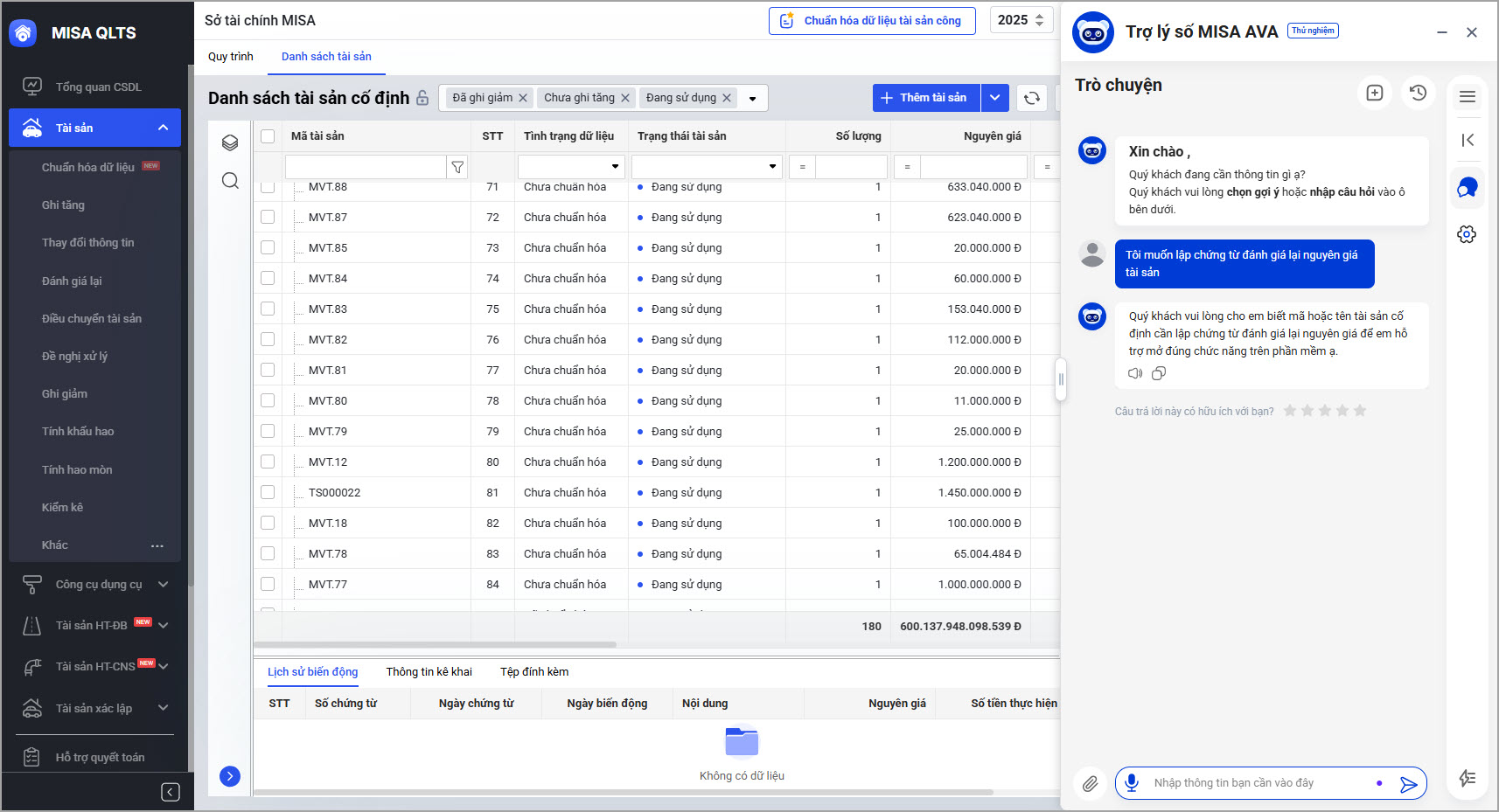The height and width of the screenshot is (812, 1499).
Task: Open the filter tags dropdown arrow
Action: [752, 99]
